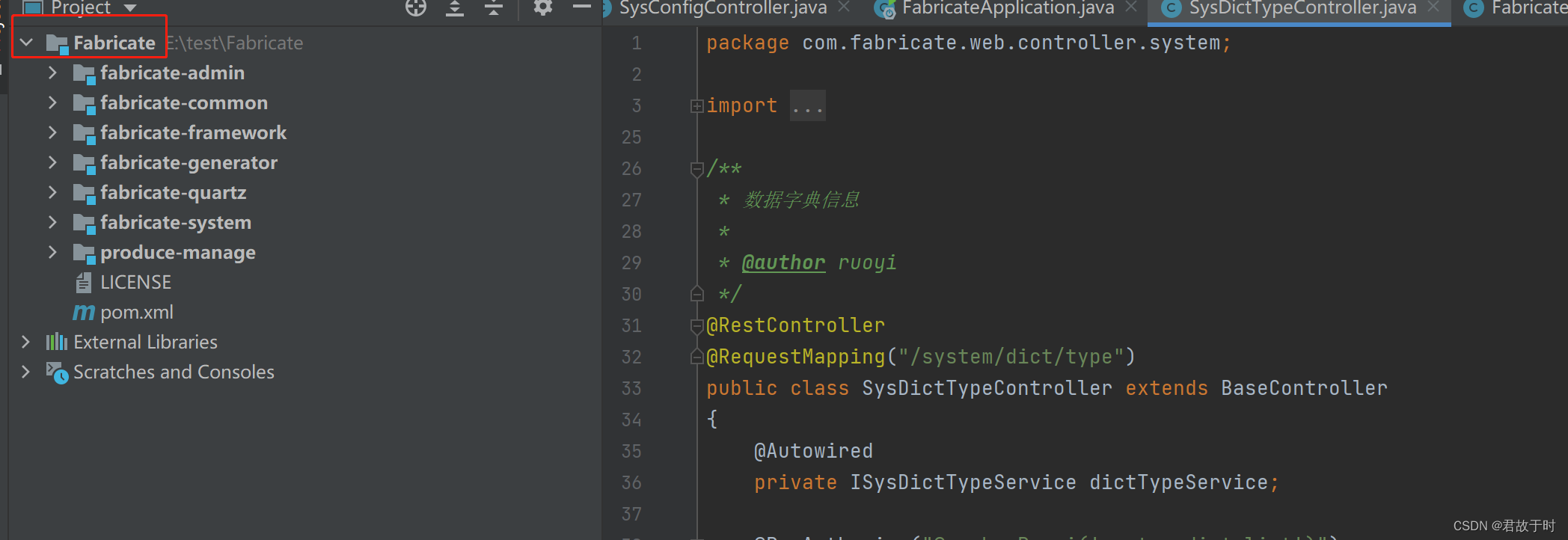Image resolution: width=1568 pixels, height=540 pixels.
Task: Expand the fabricate-admin module
Action: (x=52, y=73)
